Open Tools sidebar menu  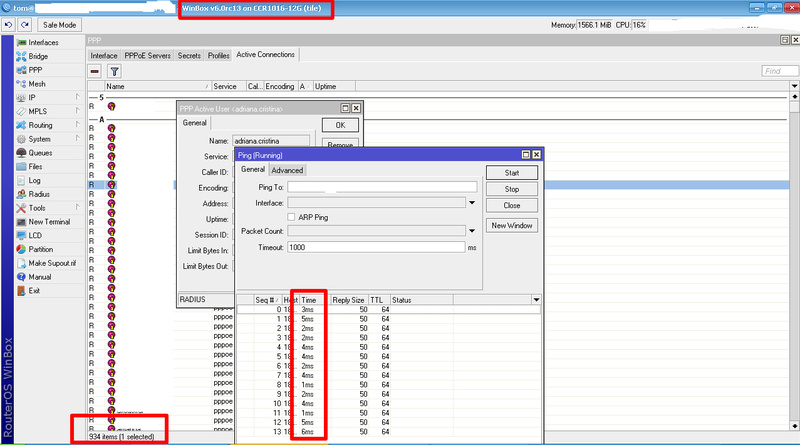(37, 208)
